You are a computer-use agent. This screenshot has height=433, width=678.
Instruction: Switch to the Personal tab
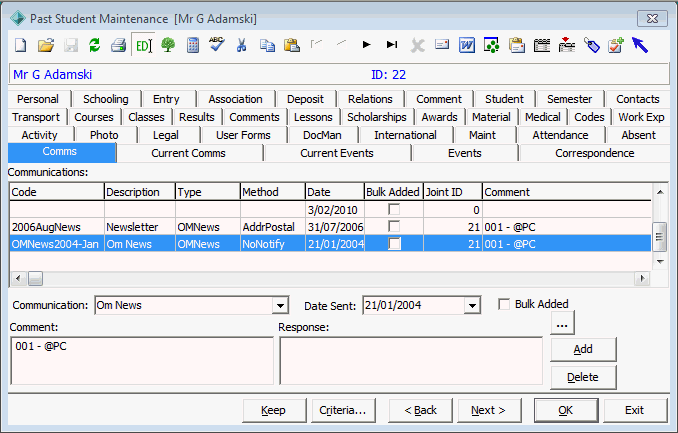coord(38,99)
